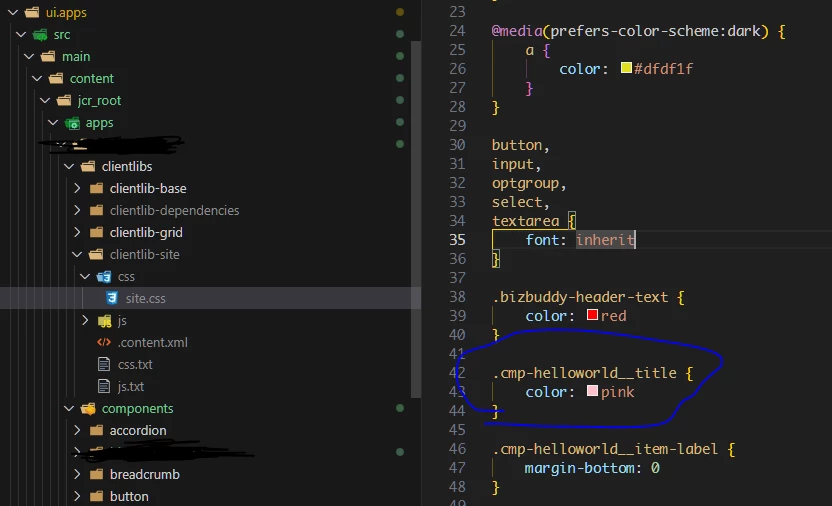
Task: Click the clientlib-site folder icon
Action: tap(96, 254)
